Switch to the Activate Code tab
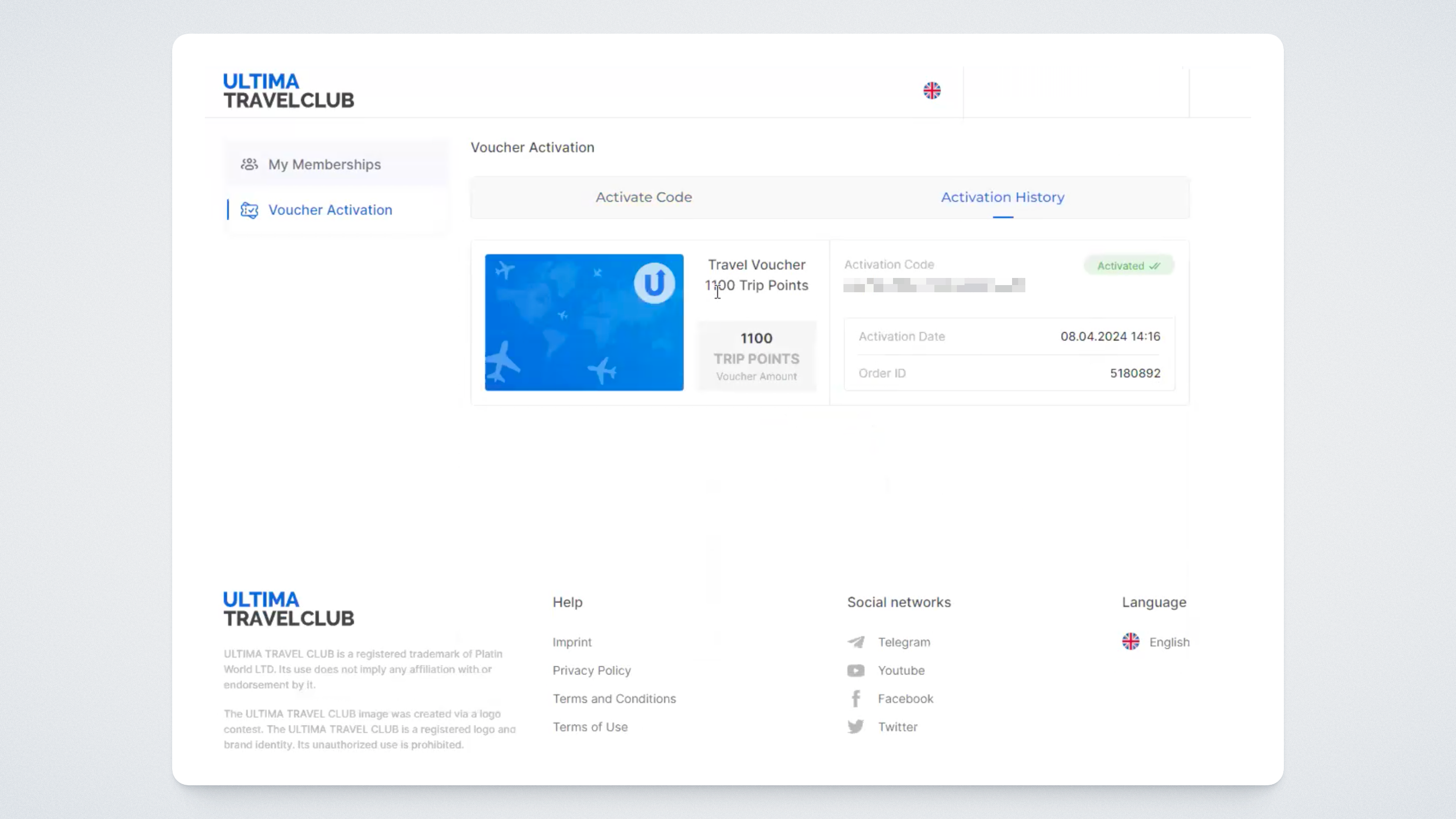The image size is (1456, 819). (643, 197)
